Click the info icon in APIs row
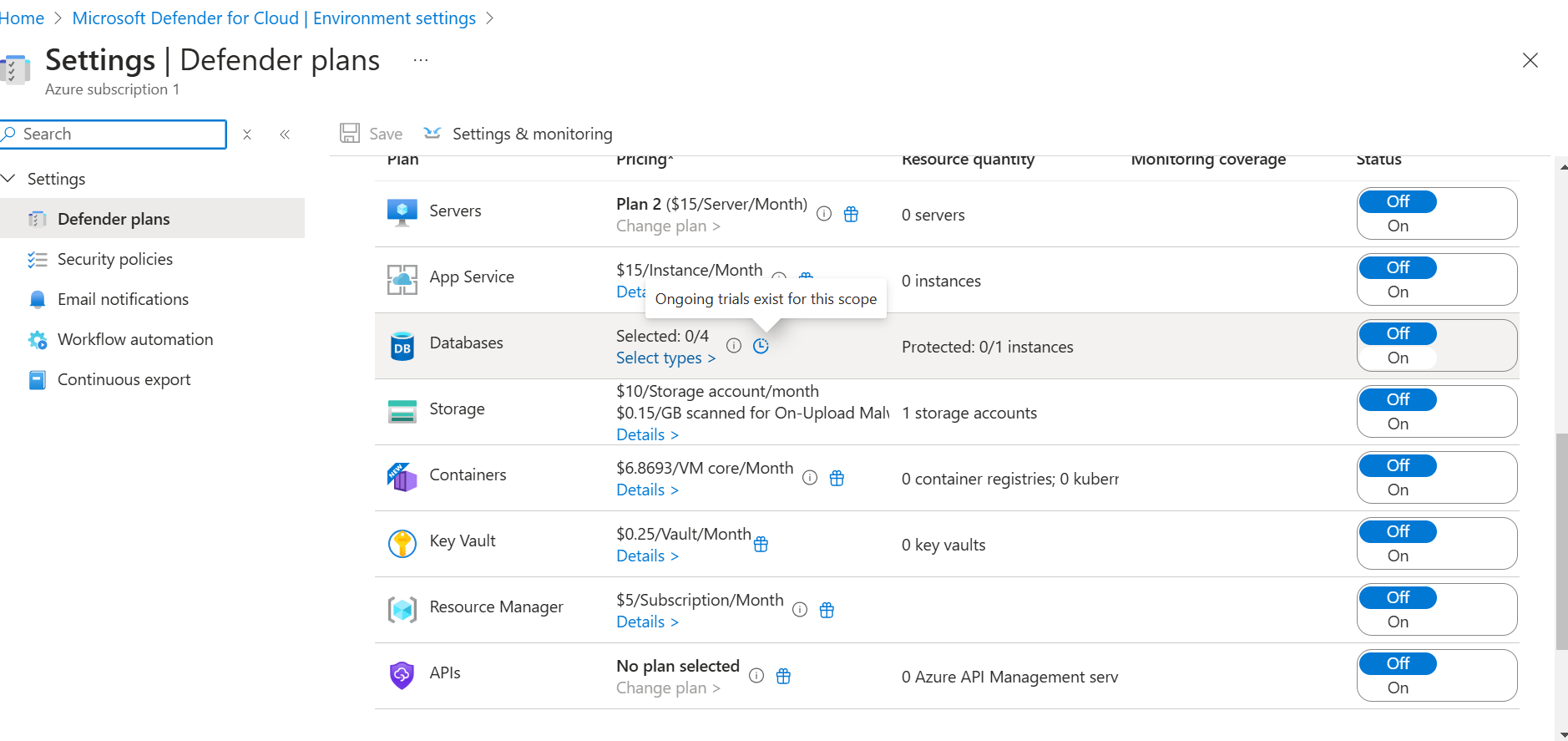This screenshot has height=741, width=1568. click(x=756, y=676)
